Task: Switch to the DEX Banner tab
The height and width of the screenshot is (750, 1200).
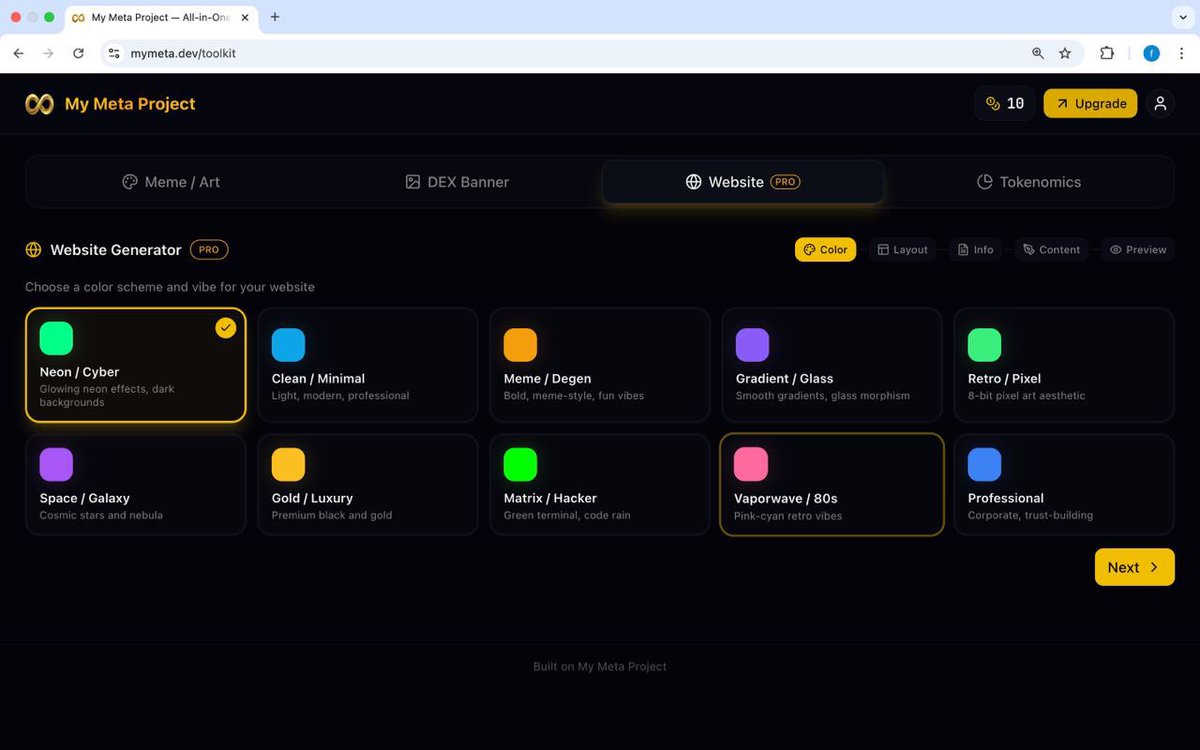Action: coord(456,182)
